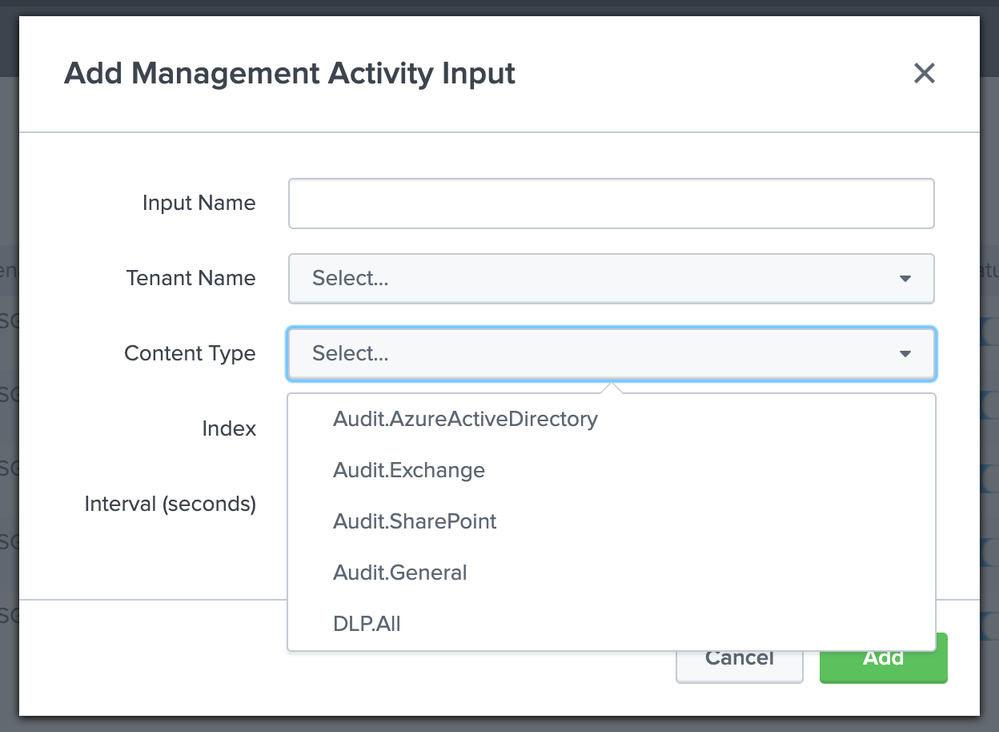Pick the Audit.SharePoint option
This screenshot has height=732, width=999.
(415, 521)
